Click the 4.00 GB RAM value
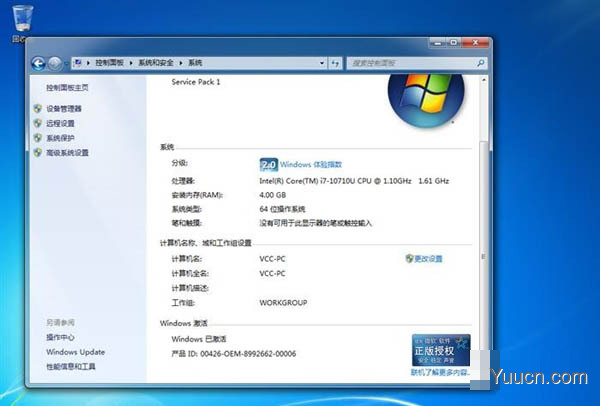 click(272, 195)
